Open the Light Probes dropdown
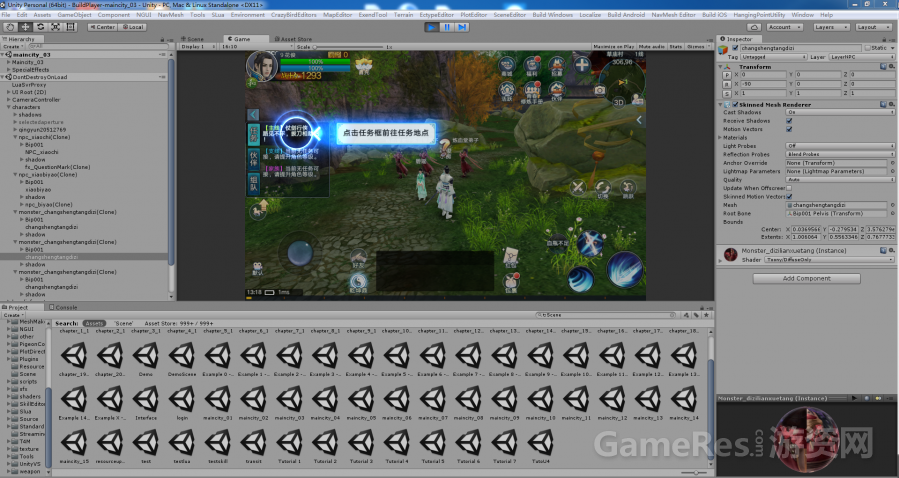899x478 pixels. (x=840, y=146)
